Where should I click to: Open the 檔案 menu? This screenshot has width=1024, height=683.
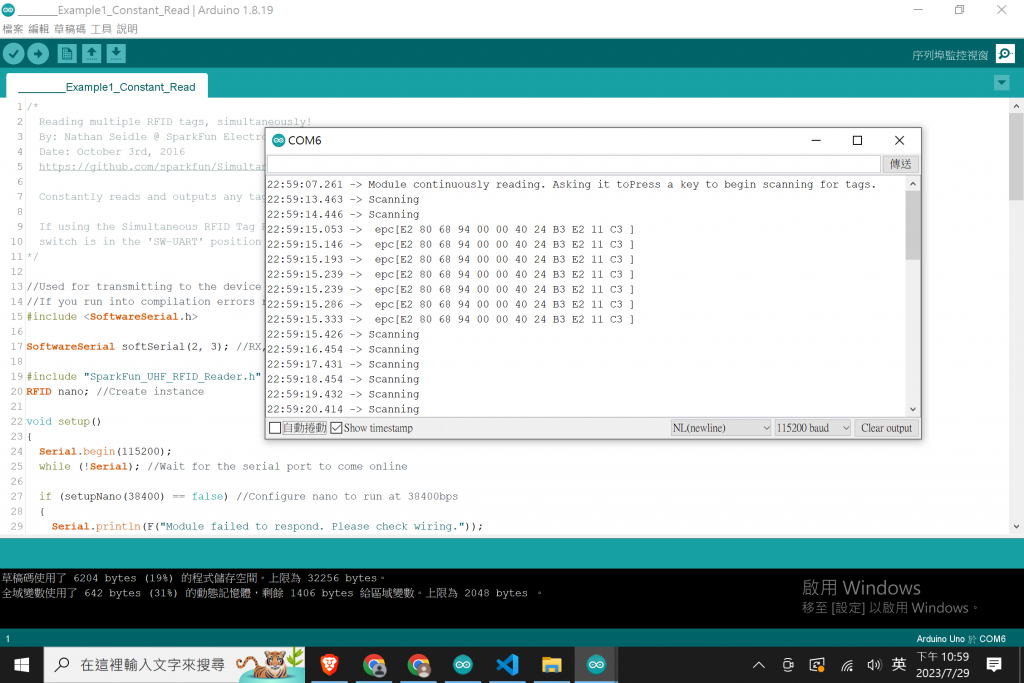[13, 29]
